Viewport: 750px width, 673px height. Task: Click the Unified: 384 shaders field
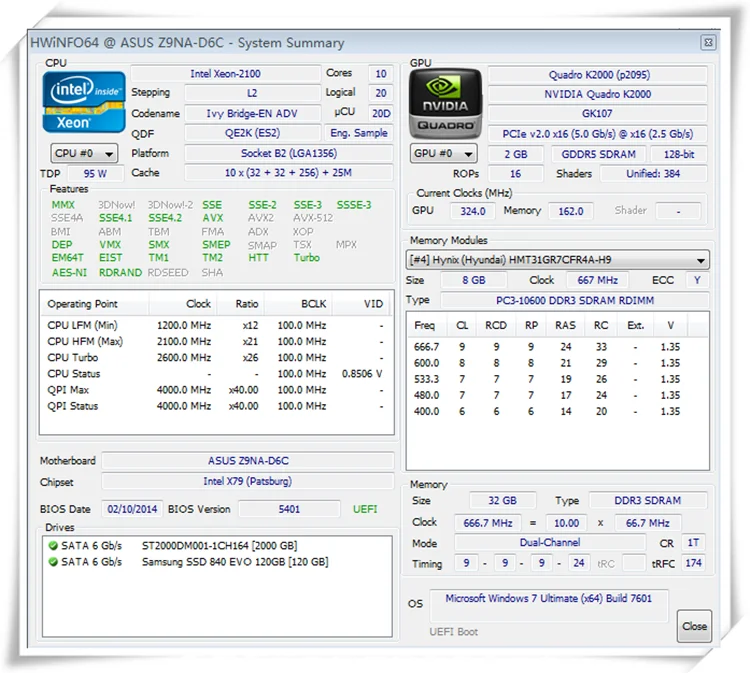click(653, 174)
